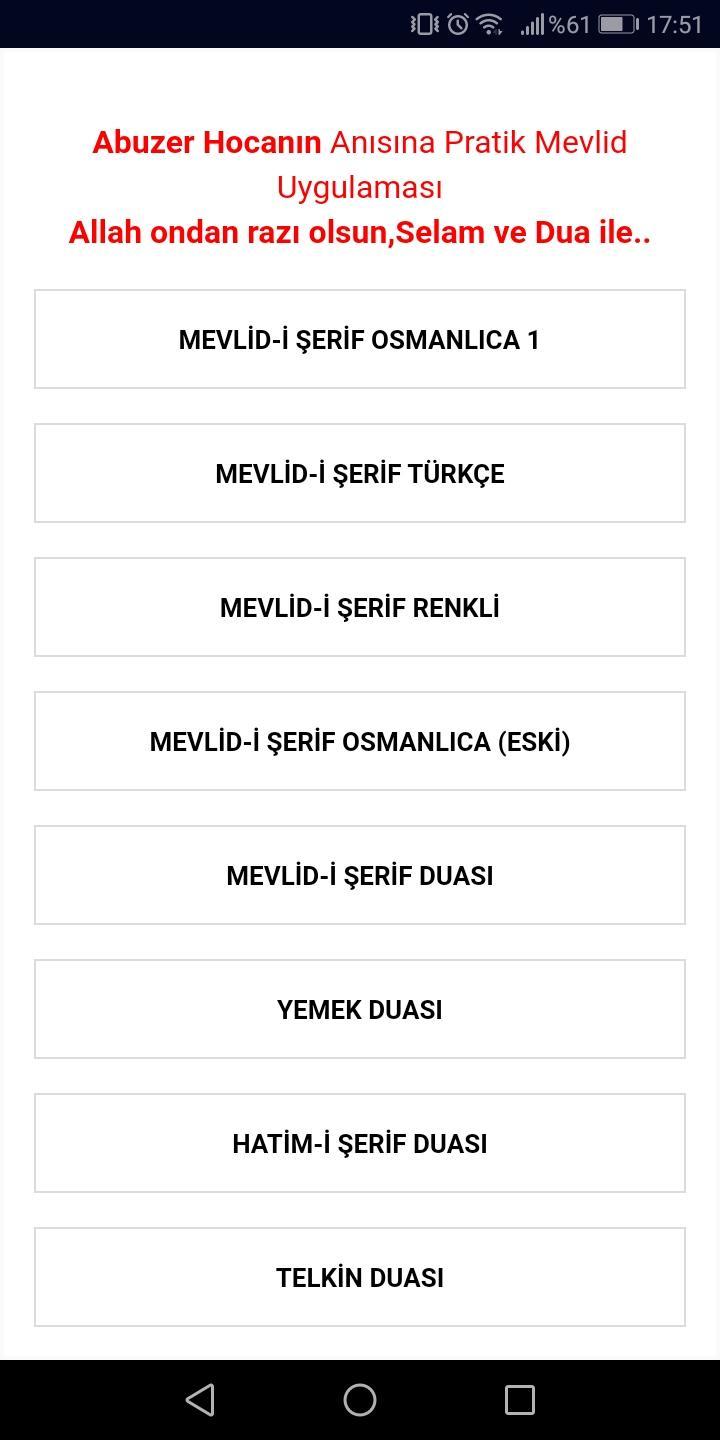Open MEVLİD-İ ŞERİF OSMANLICA (ESKİ)

pos(360,741)
